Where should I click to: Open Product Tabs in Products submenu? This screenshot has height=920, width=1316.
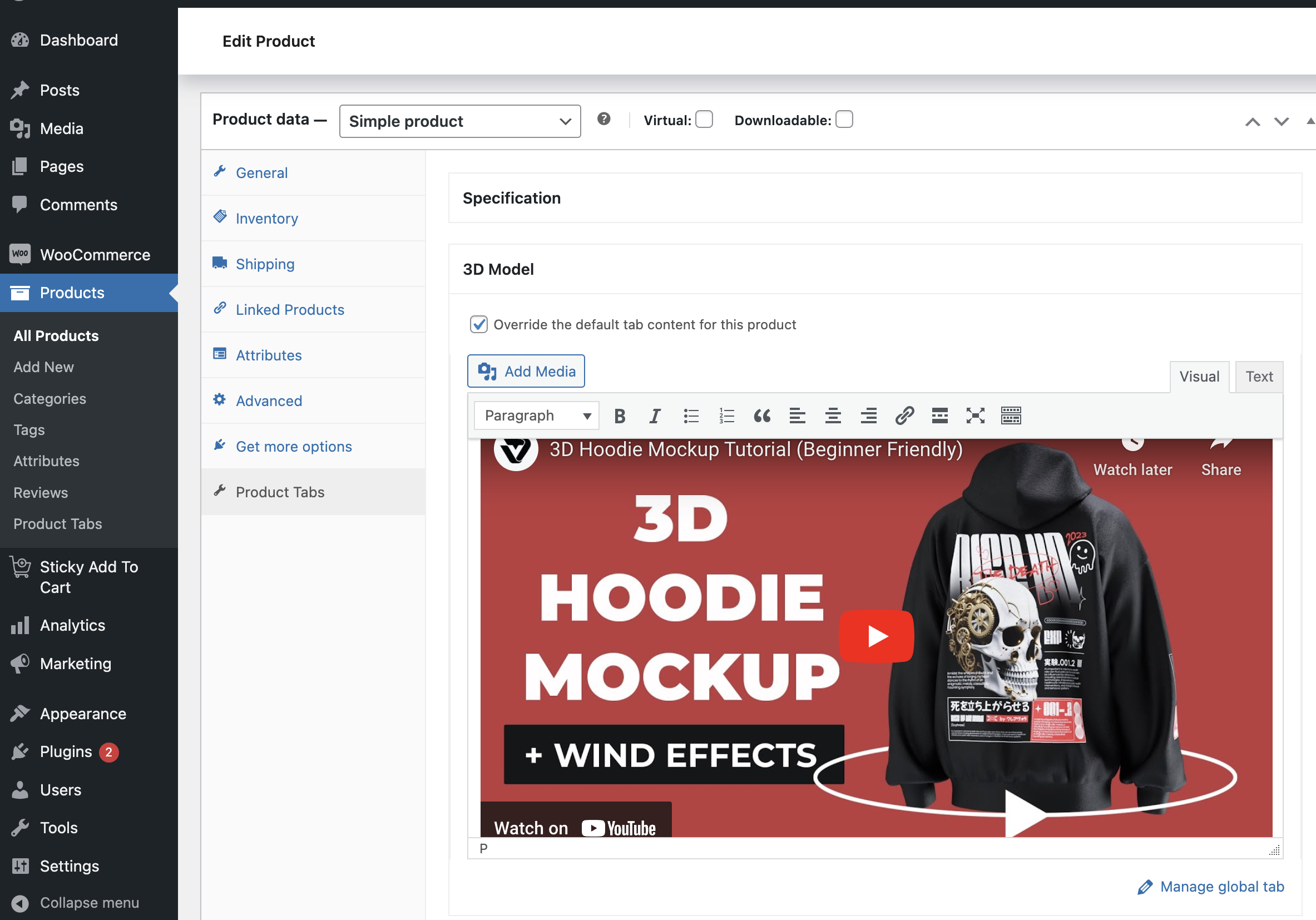click(x=58, y=524)
